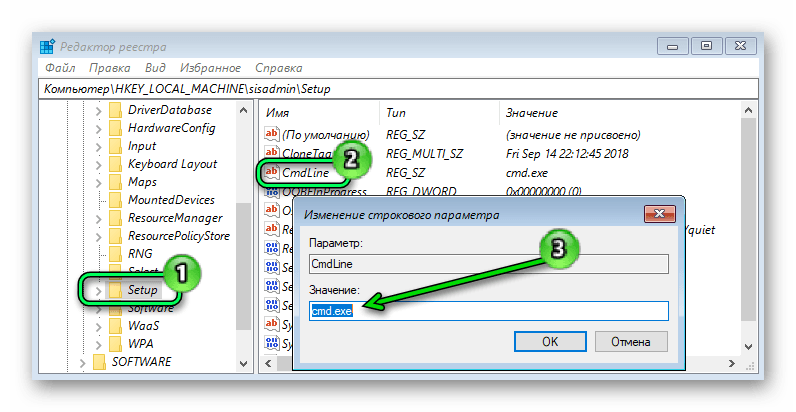The image size is (796, 412).
Task: Expand the Setup tree node
Action: pyautogui.click(x=98, y=290)
